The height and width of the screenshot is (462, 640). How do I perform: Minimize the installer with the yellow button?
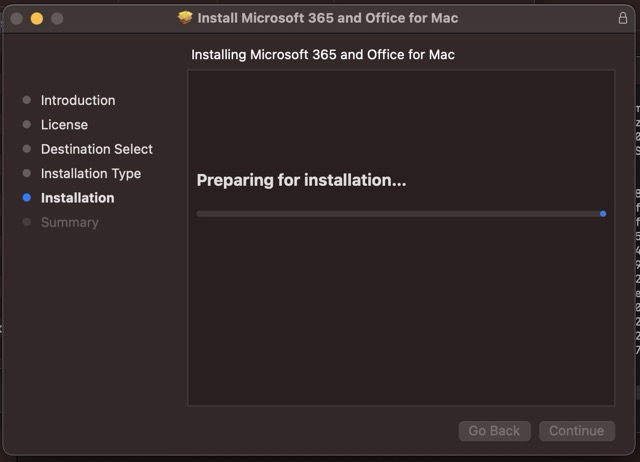point(37,18)
